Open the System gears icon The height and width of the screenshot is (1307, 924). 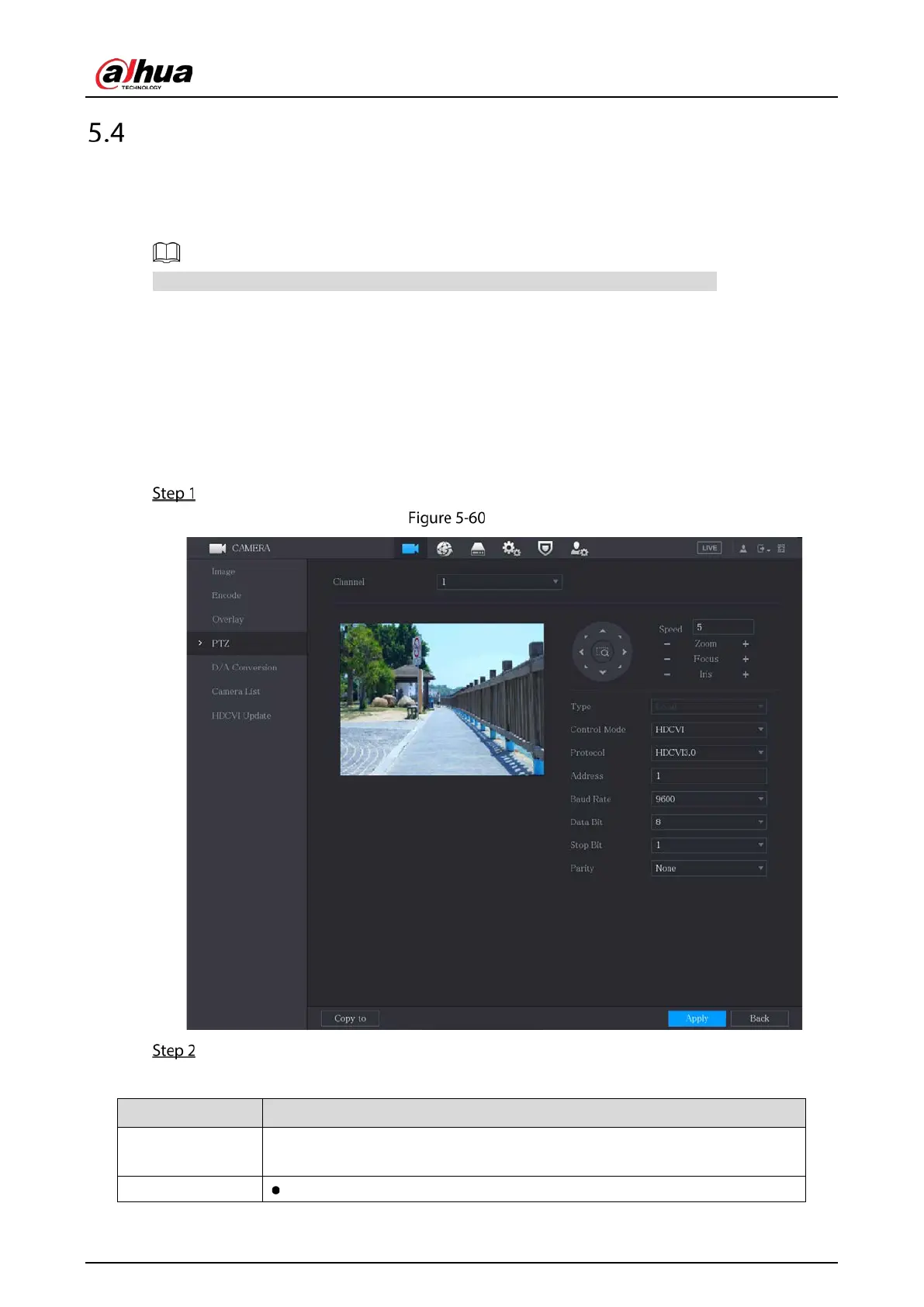tap(511, 549)
